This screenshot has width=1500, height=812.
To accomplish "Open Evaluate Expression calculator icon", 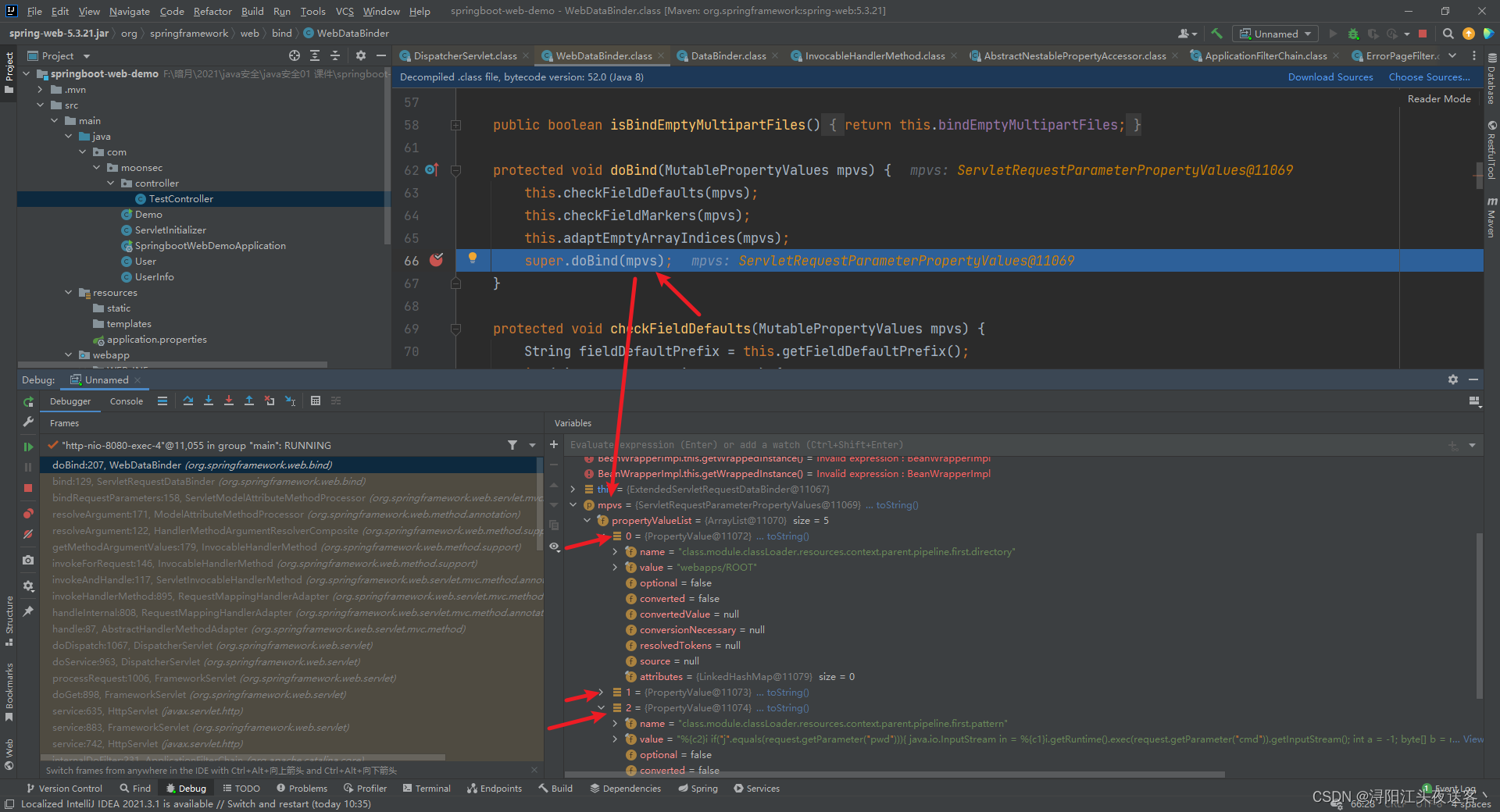I will click(x=316, y=401).
